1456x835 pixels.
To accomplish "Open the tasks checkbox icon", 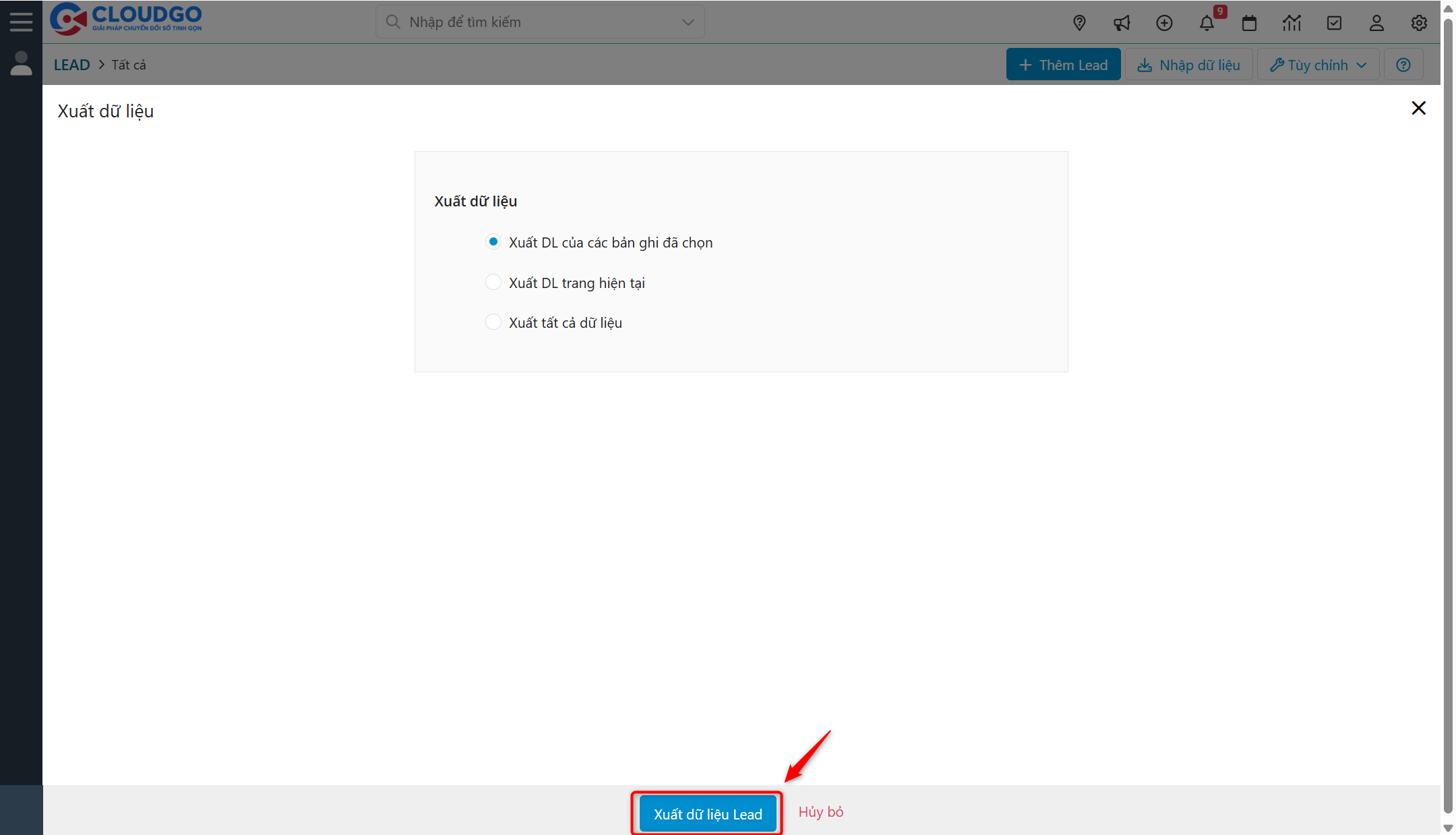I will (x=1335, y=22).
